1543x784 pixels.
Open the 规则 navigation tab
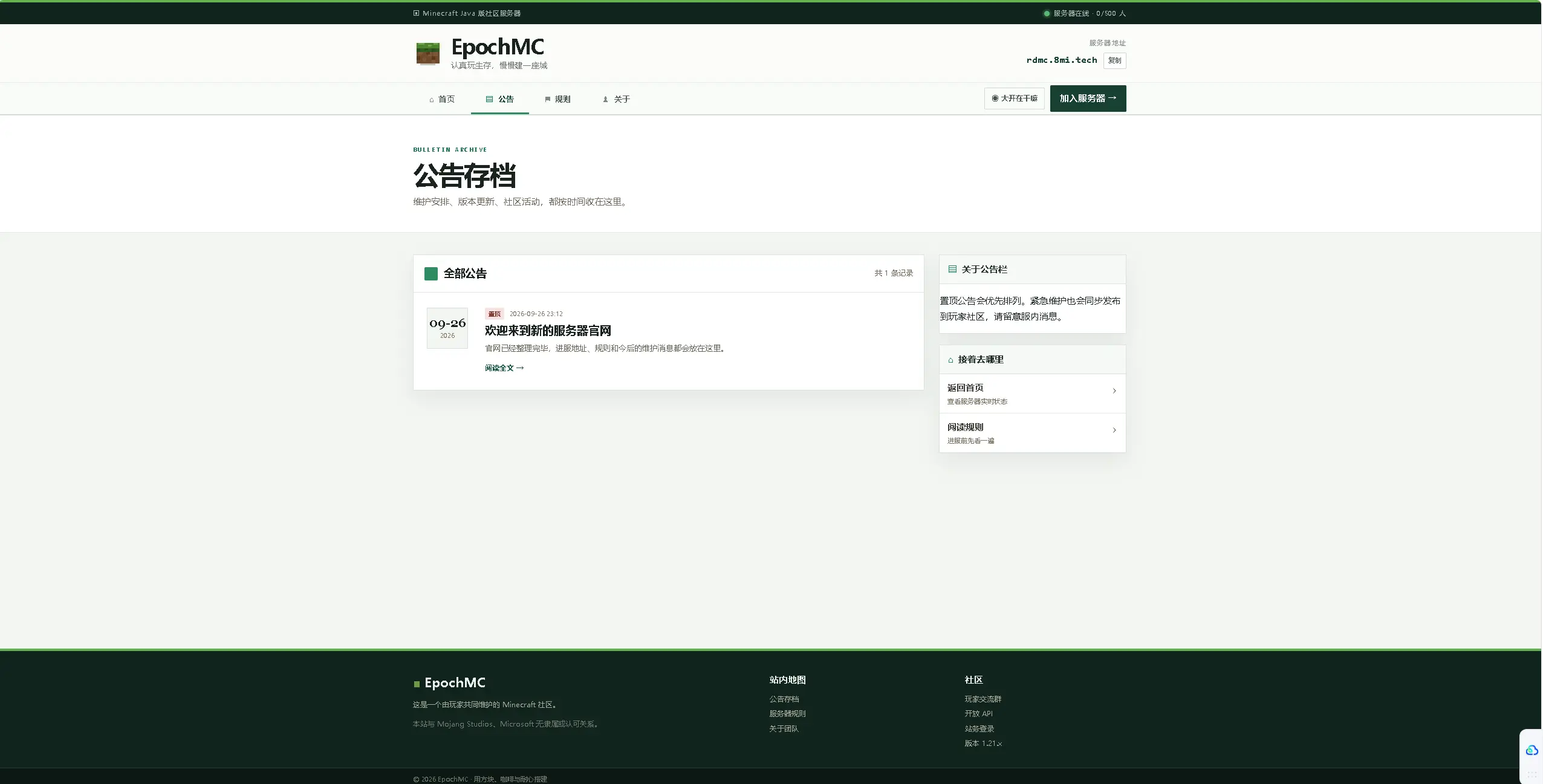pos(557,99)
